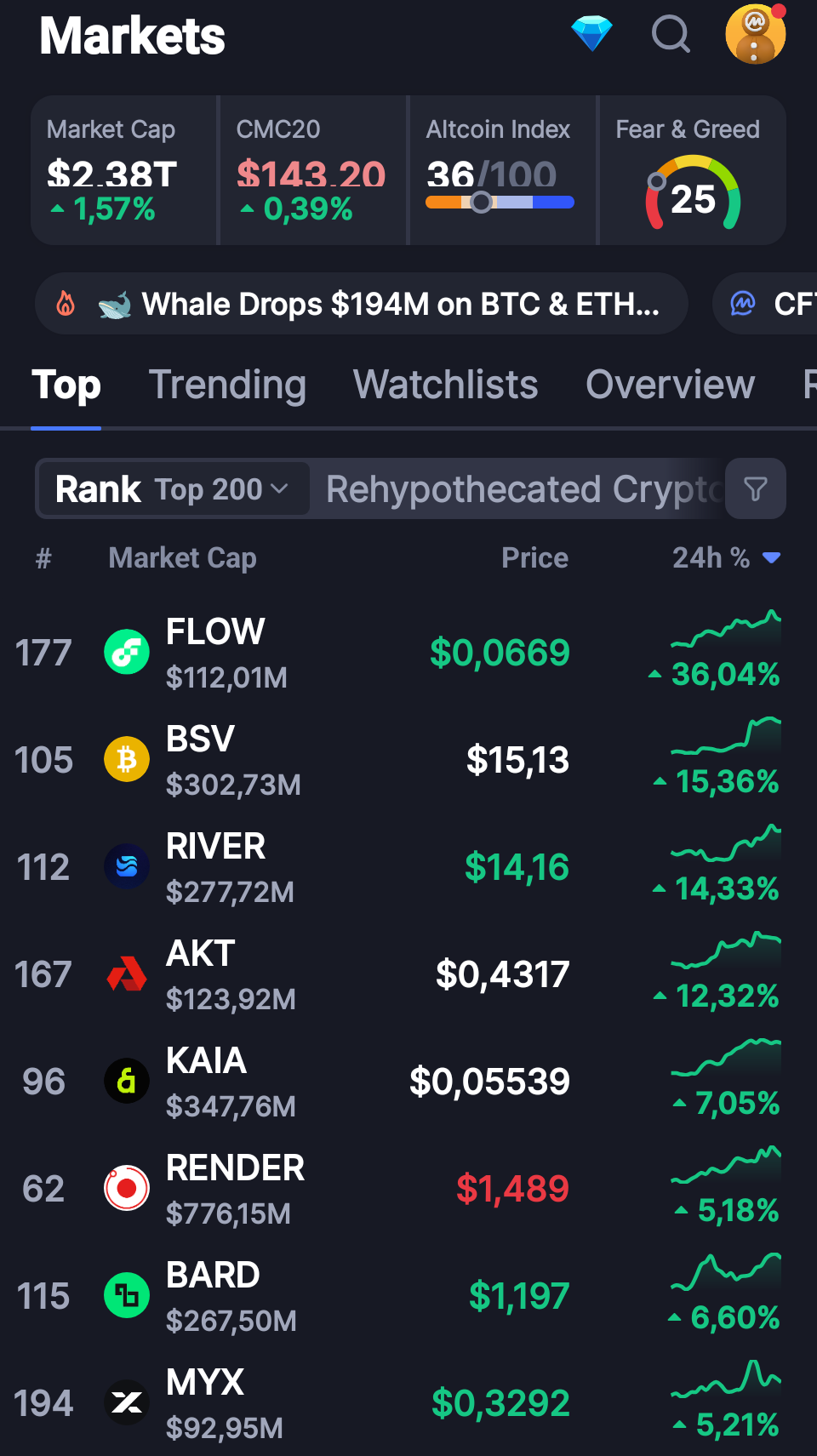The height and width of the screenshot is (1456, 817).
Task: Tap the AKT red logo icon
Action: 127,974
